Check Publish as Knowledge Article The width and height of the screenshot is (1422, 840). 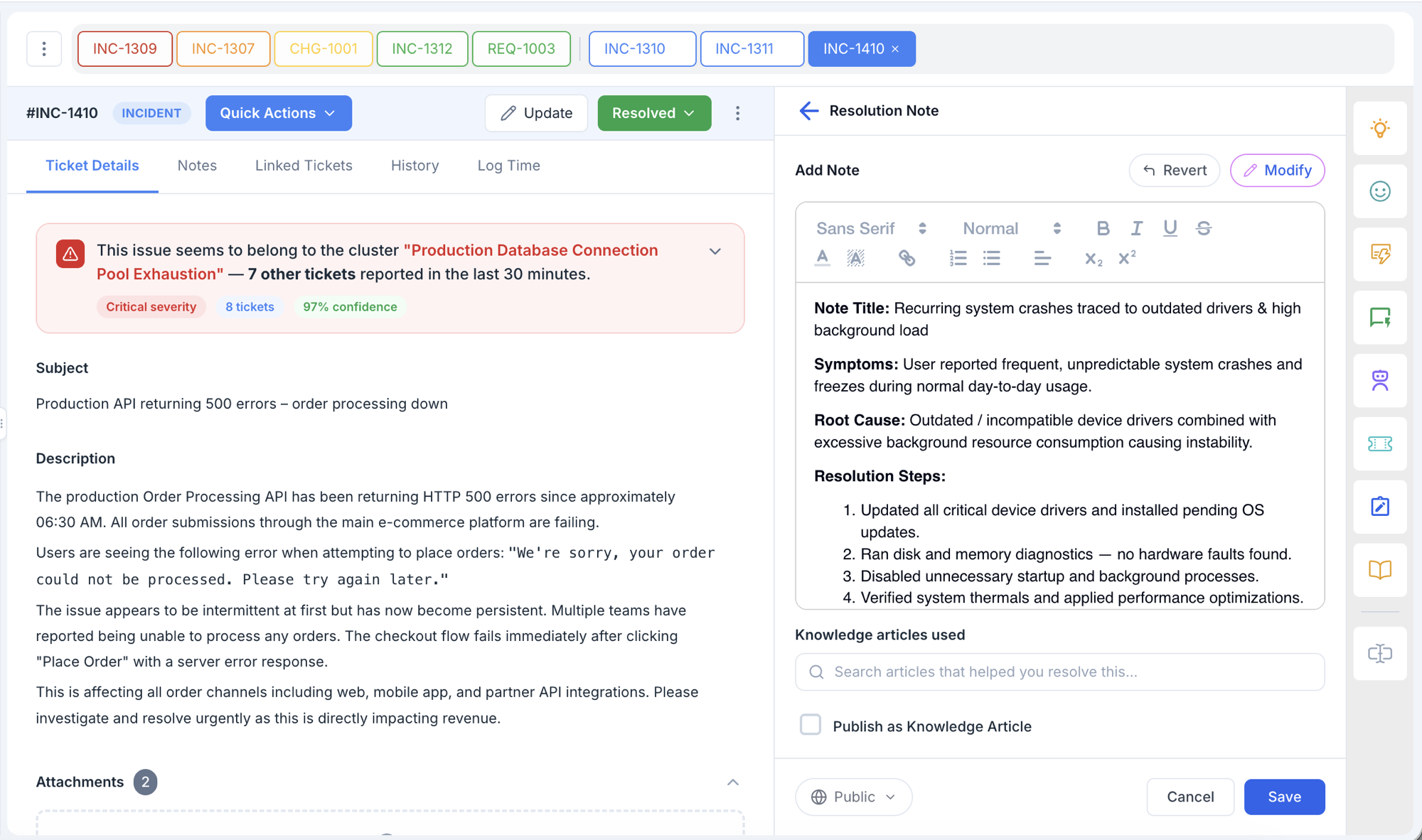click(x=810, y=725)
